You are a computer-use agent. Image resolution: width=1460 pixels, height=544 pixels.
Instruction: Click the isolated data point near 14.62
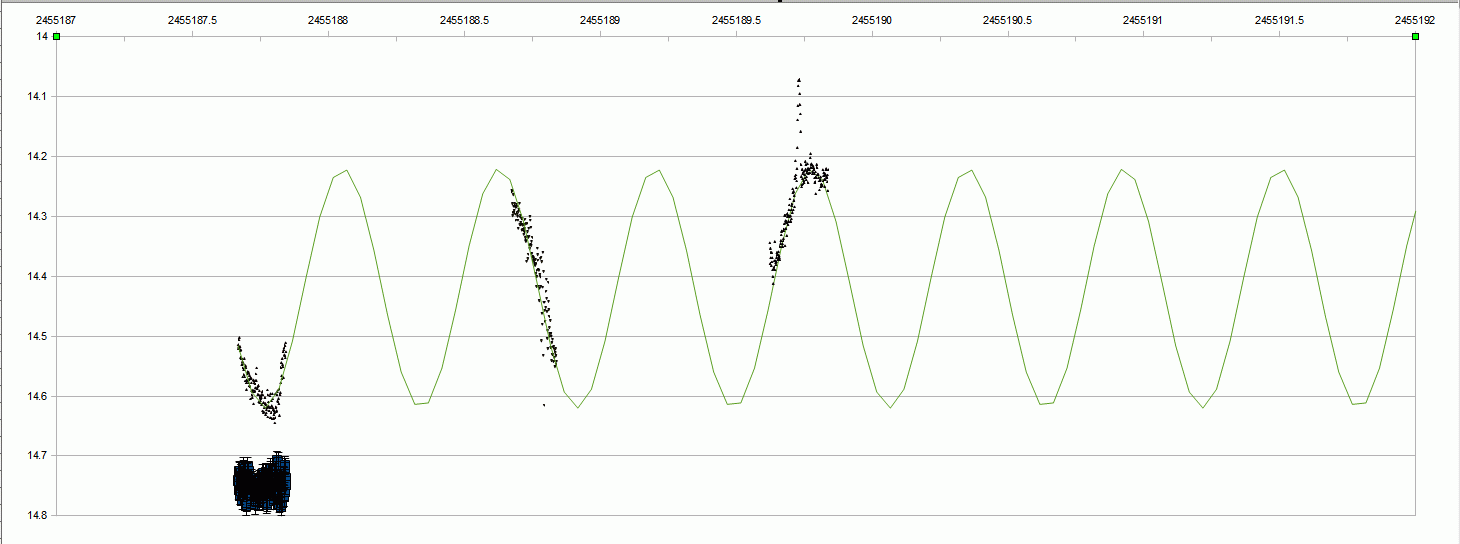point(544,405)
